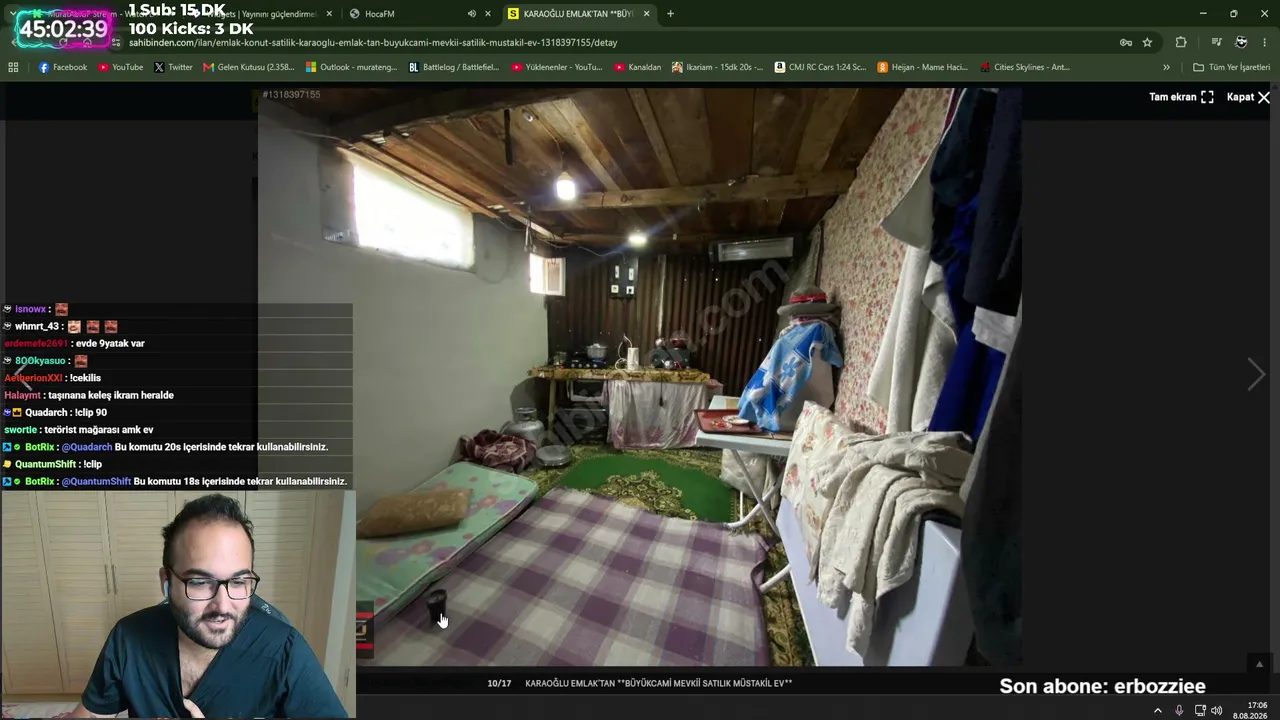
Task: Open the CMJ RC Cars bookmark
Action: click(820, 68)
